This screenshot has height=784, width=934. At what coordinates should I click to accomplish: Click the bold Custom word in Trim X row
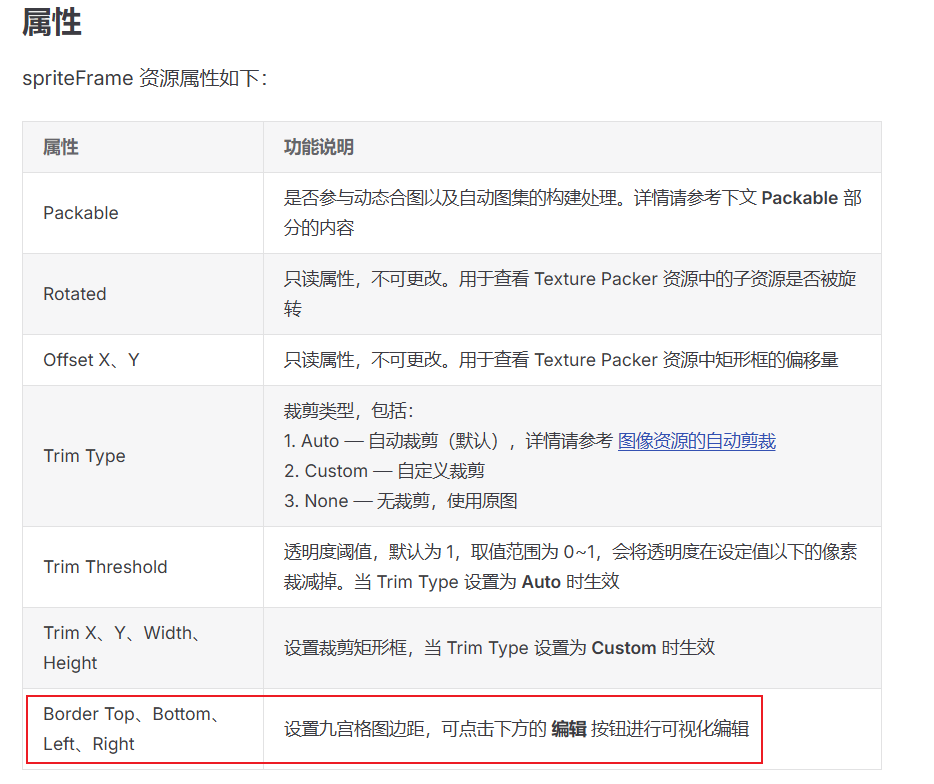coord(624,648)
